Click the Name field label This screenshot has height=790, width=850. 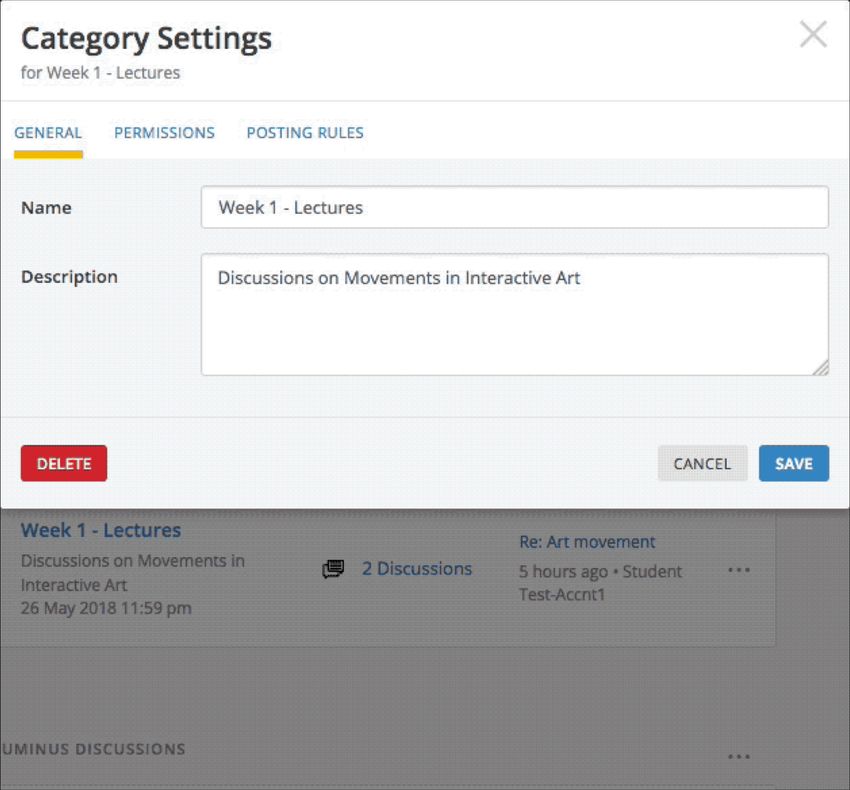[46, 208]
